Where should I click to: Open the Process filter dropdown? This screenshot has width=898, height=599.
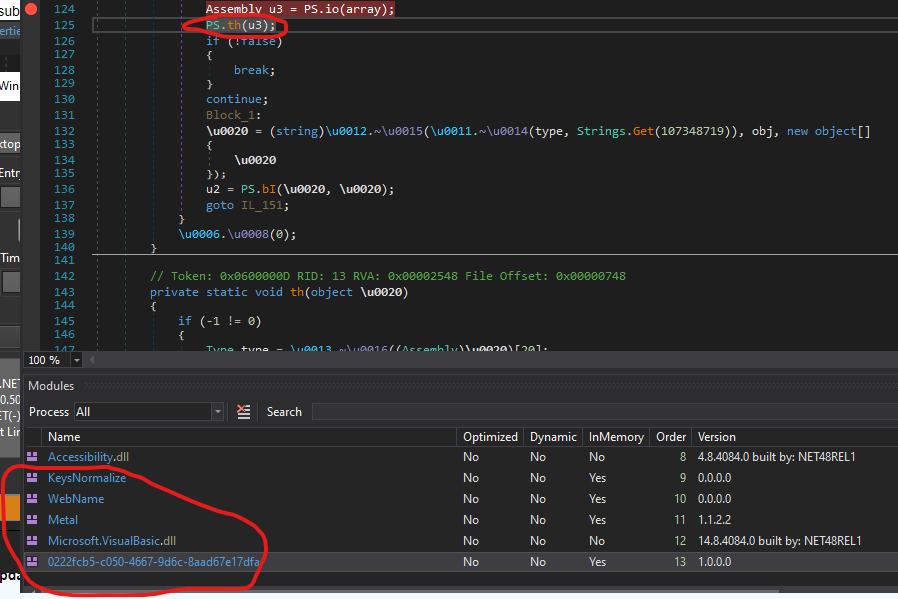click(217, 412)
